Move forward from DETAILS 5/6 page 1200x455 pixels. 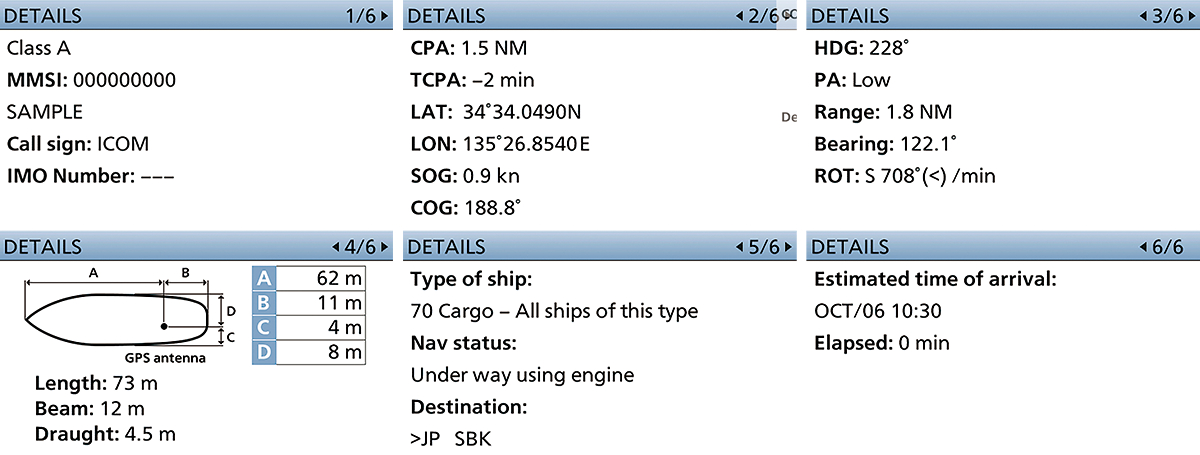pos(788,247)
